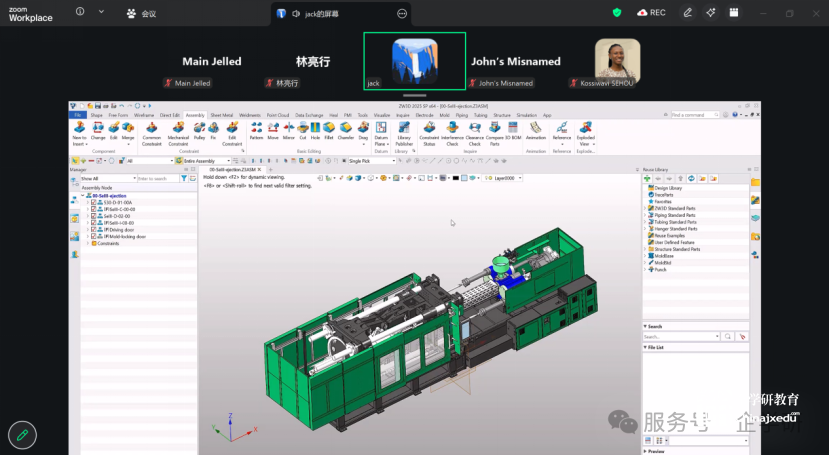Uncheck the S30-D-01-00A component checkbox
Viewport: 829px width, 455px height.
point(94,202)
